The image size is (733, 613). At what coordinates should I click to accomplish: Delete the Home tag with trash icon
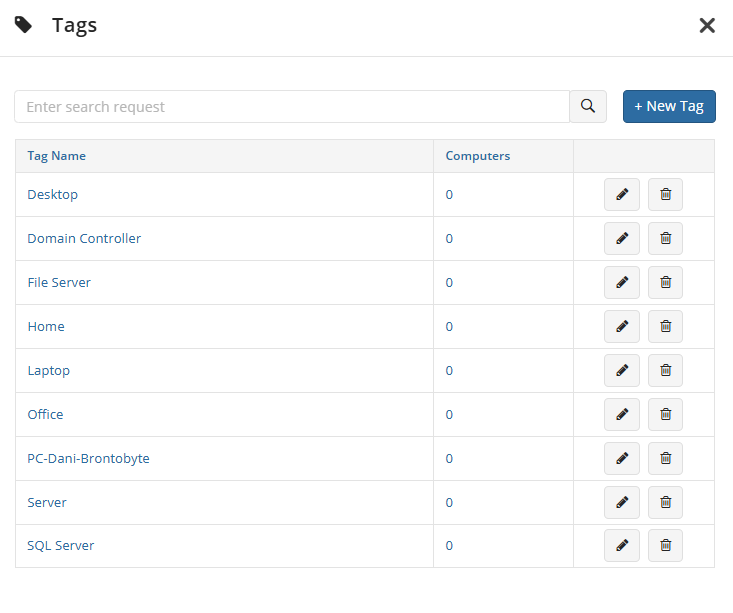[x=665, y=326]
